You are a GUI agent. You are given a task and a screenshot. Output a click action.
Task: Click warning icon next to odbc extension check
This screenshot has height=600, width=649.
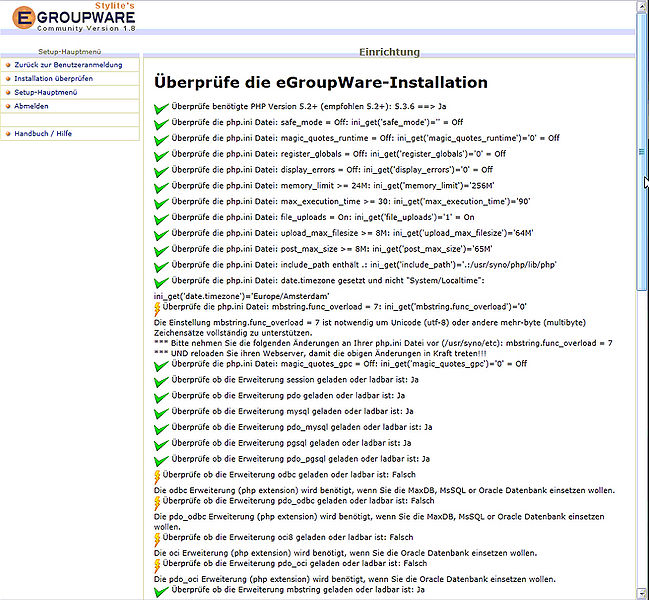tap(157, 476)
